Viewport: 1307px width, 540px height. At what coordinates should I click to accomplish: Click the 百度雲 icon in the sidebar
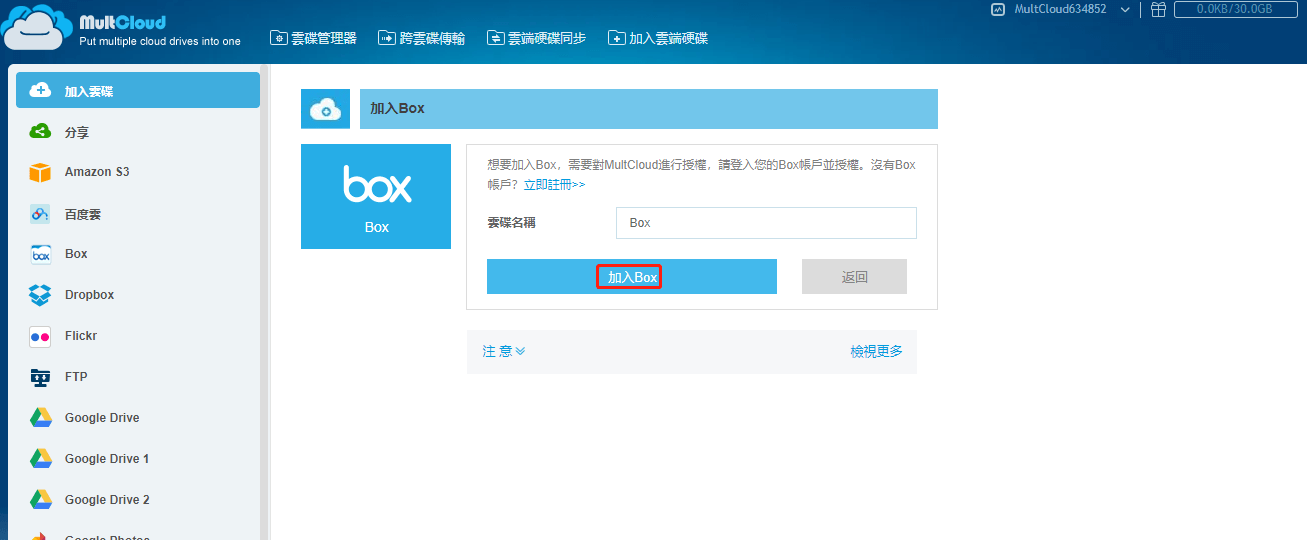[40, 213]
